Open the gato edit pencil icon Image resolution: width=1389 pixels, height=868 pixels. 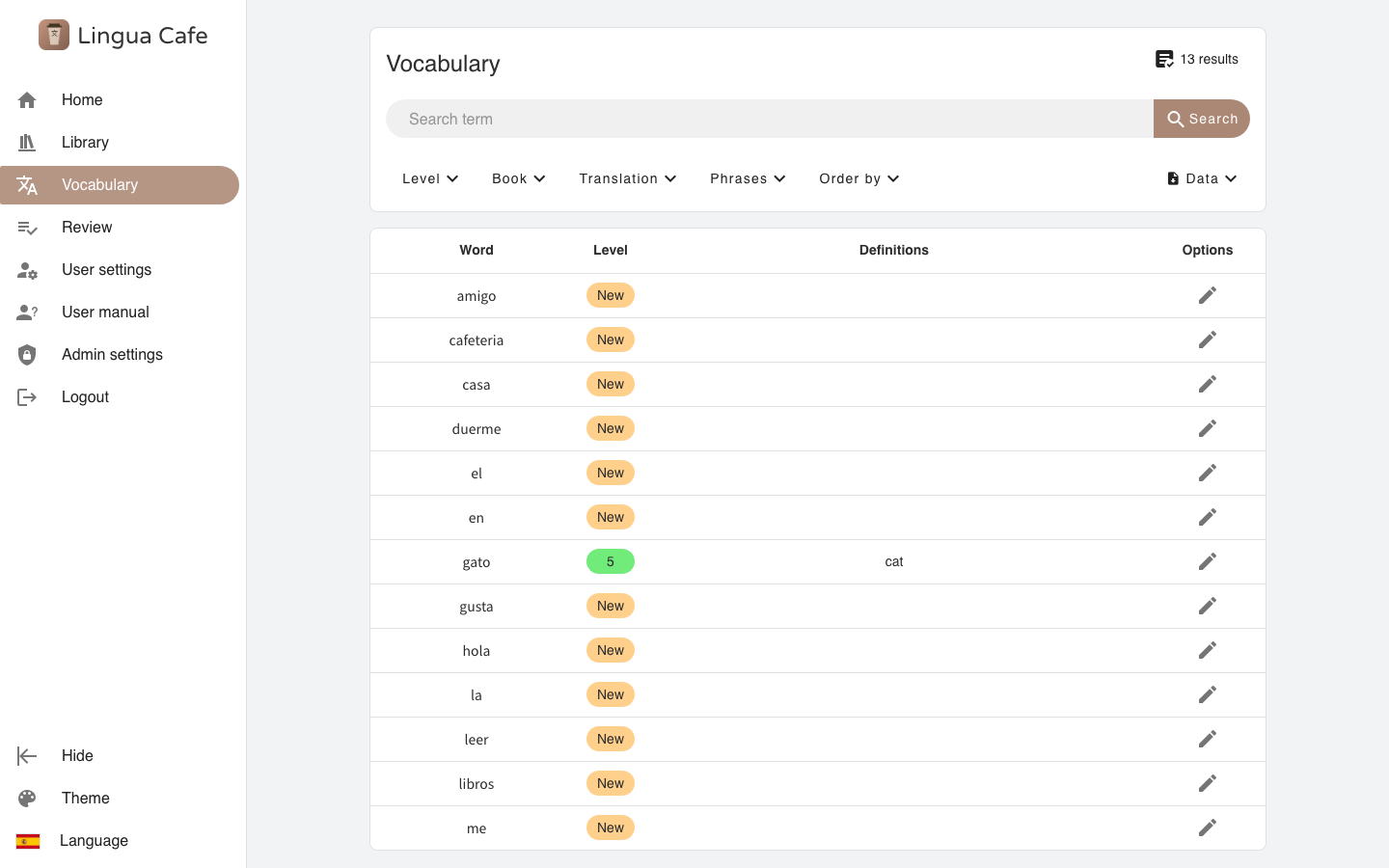(1208, 561)
